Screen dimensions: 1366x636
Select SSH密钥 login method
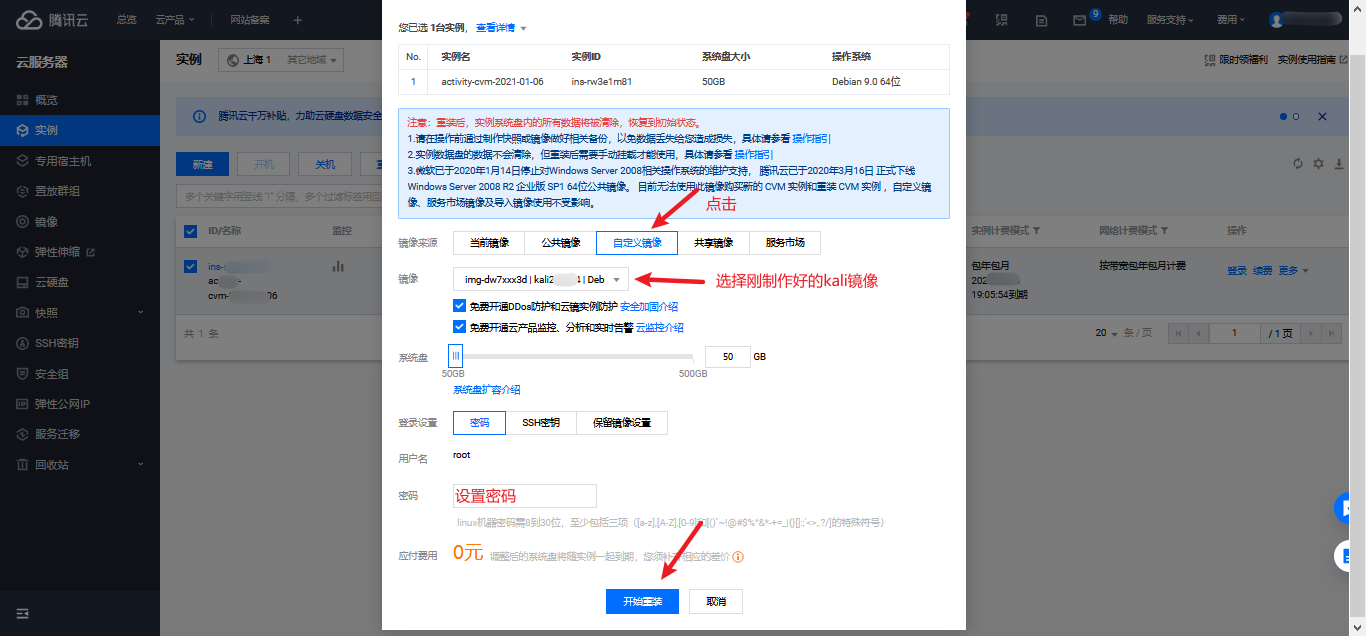click(x=541, y=423)
